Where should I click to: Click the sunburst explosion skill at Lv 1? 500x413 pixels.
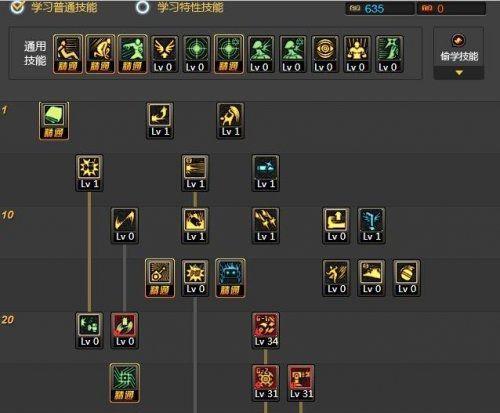click(x=89, y=173)
